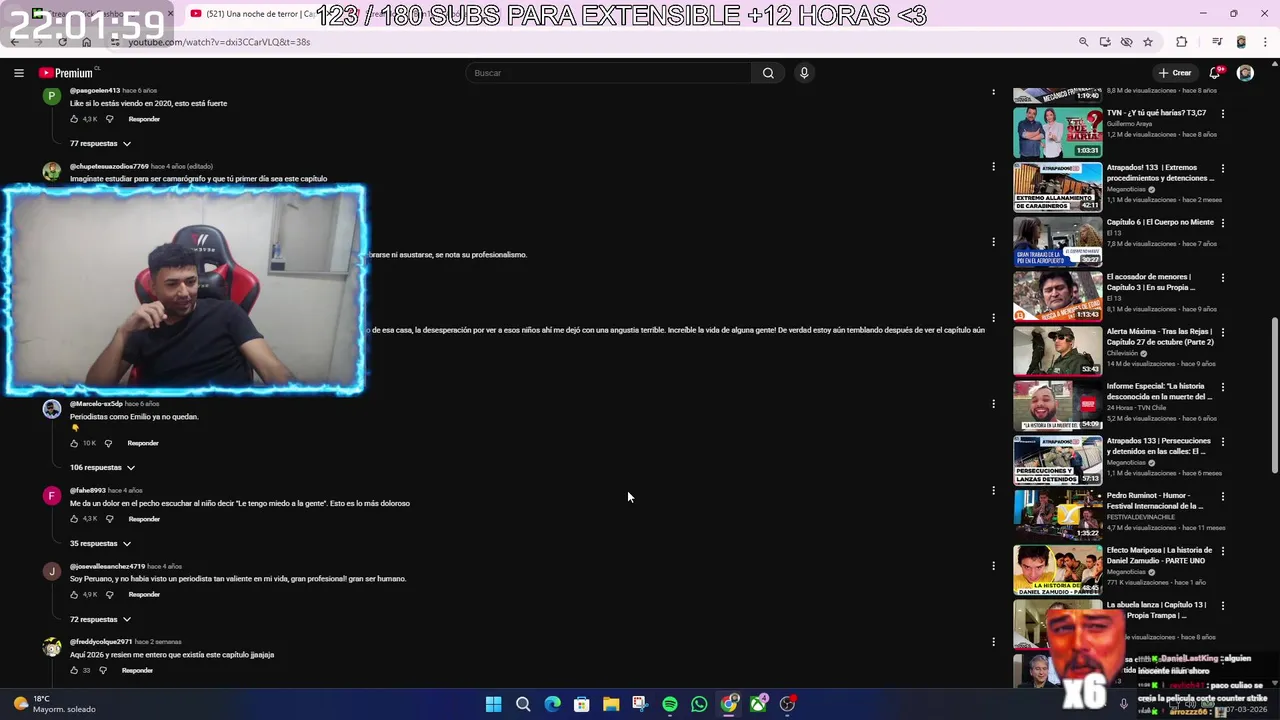1280x720 pixels.
Task: Start voice search with the microphone
Action: pyautogui.click(x=804, y=73)
